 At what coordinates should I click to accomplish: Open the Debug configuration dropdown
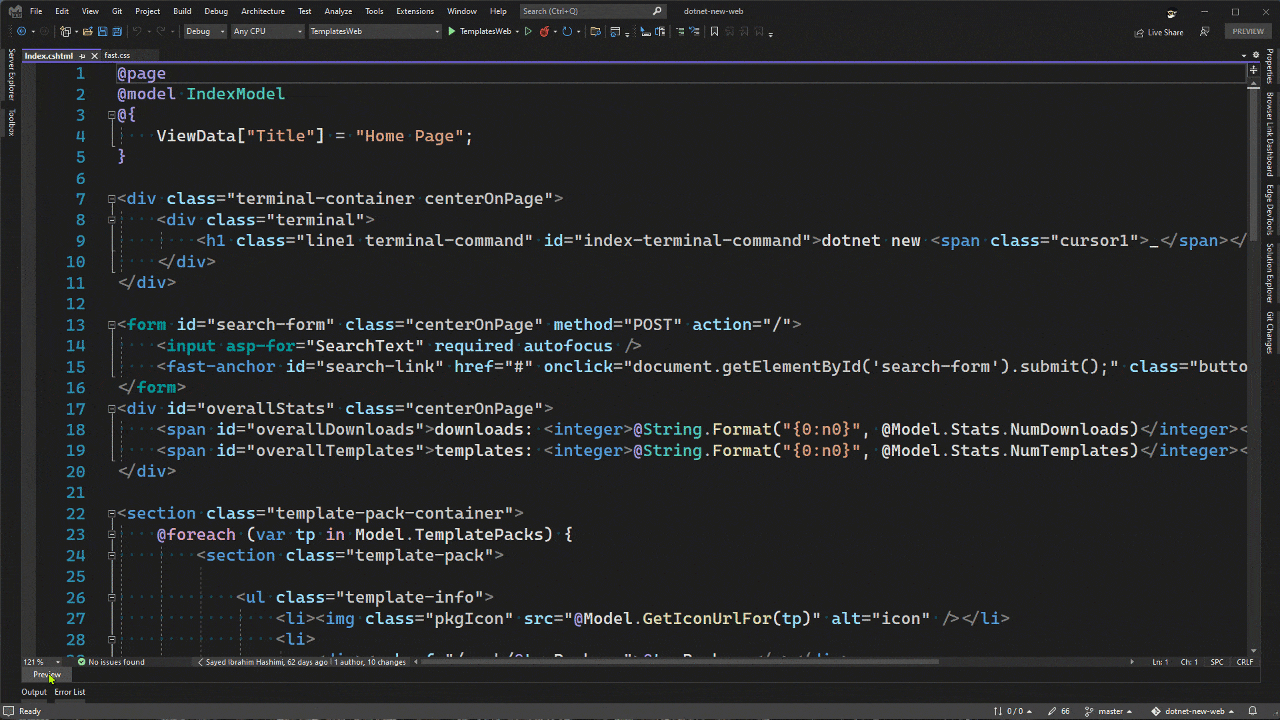click(204, 32)
